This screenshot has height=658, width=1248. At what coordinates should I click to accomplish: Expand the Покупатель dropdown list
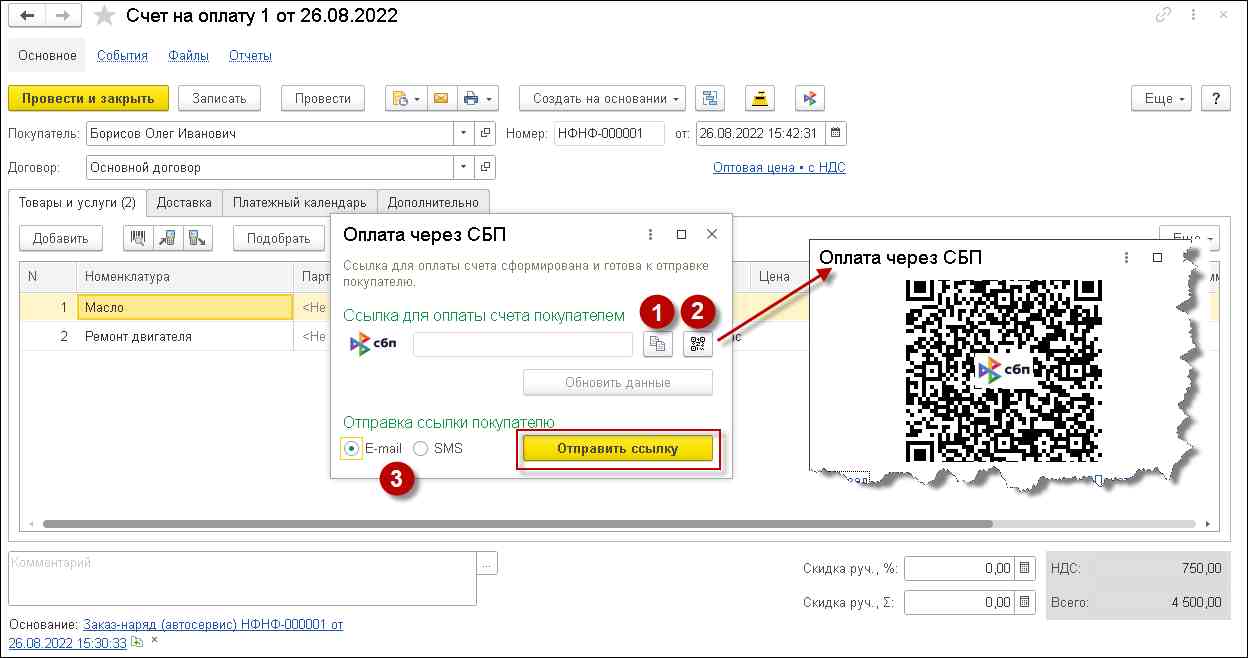pos(463,133)
